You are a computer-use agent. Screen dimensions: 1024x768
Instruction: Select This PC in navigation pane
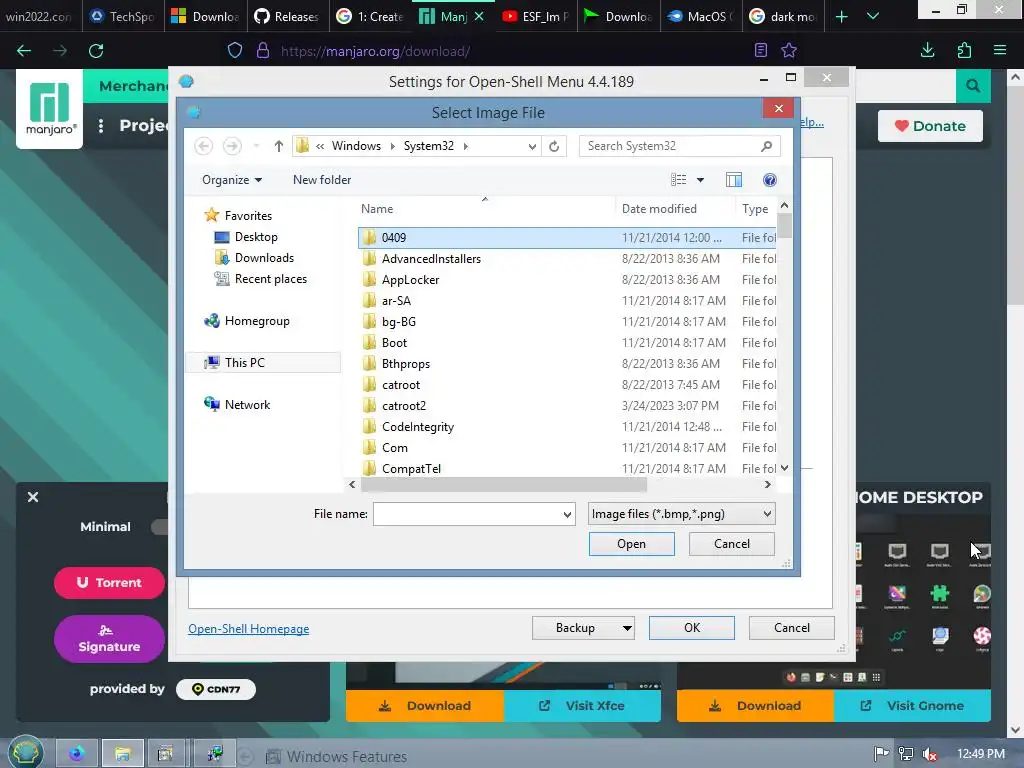[x=264, y=362]
